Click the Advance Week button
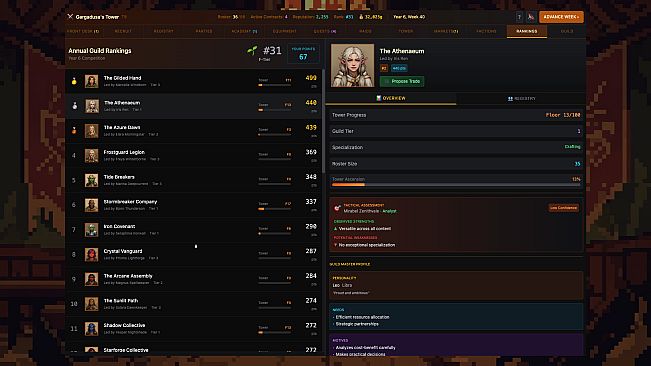651x366 pixels. coord(561,17)
